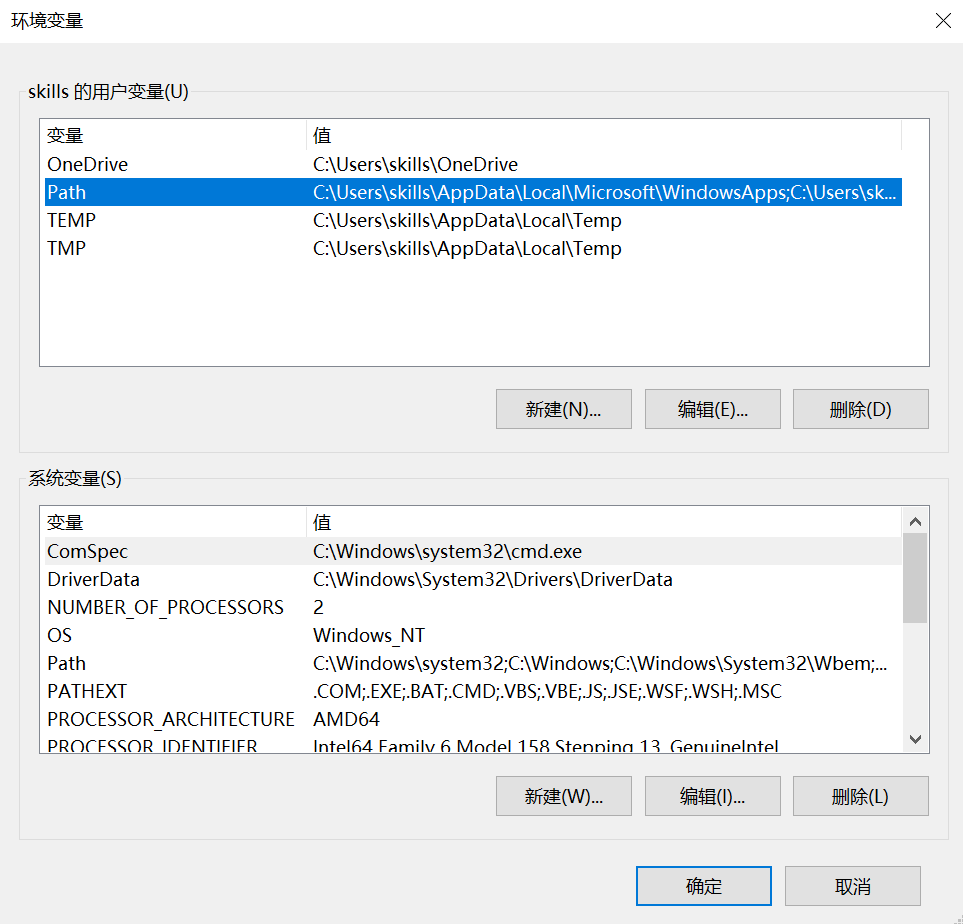Select the OneDrive user variable
963x924 pixels.
(x=200, y=164)
